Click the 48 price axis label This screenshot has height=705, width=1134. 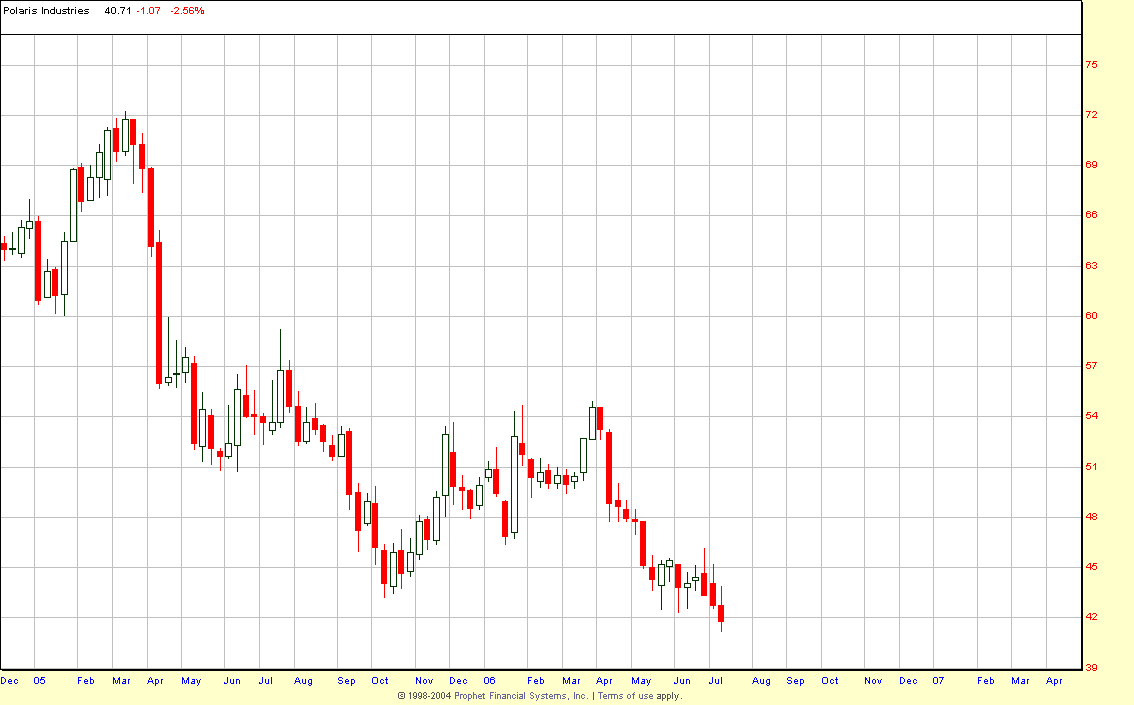click(x=1091, y=517)
